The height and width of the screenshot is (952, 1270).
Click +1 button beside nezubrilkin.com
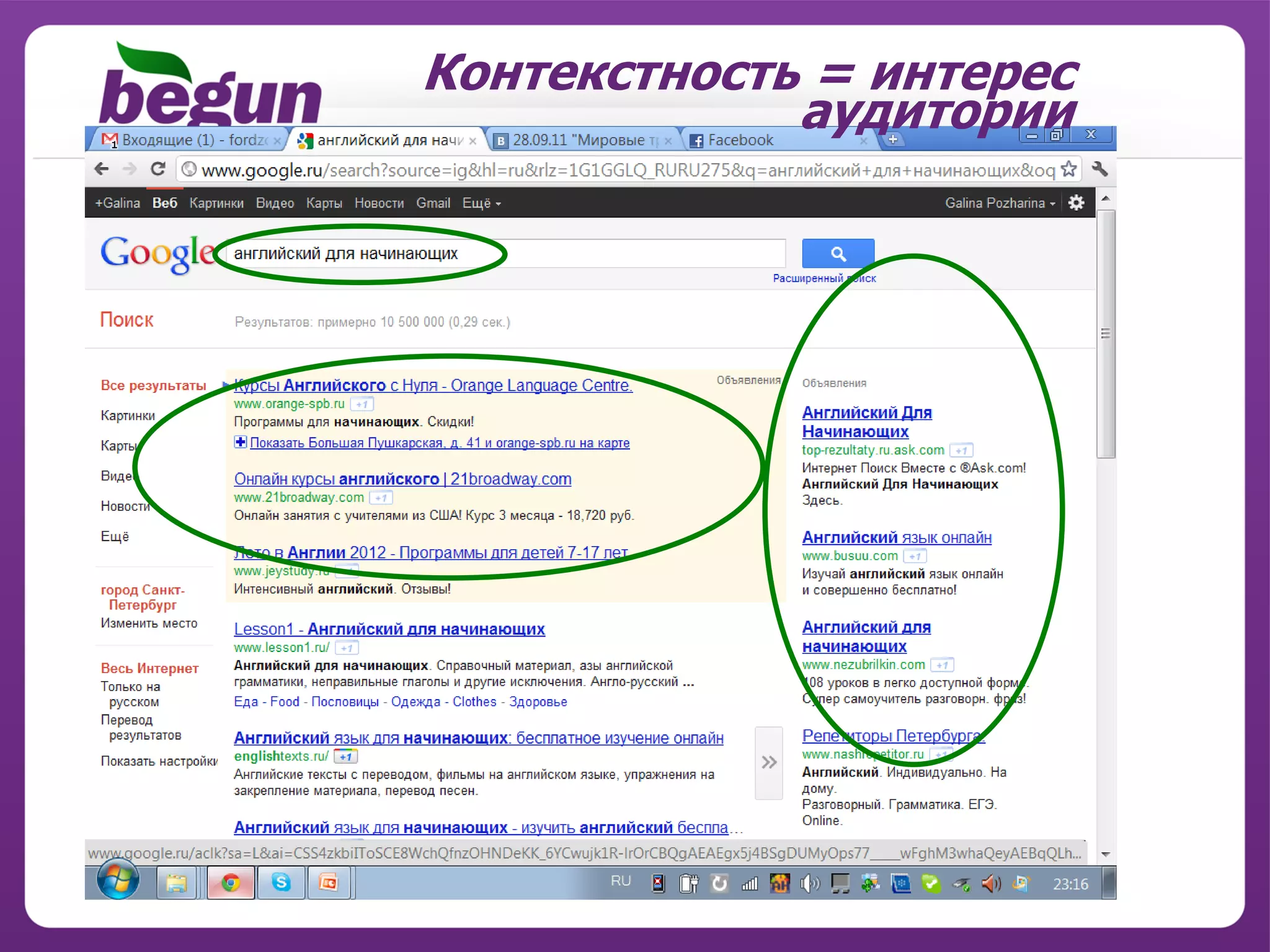tap(942, 665)
